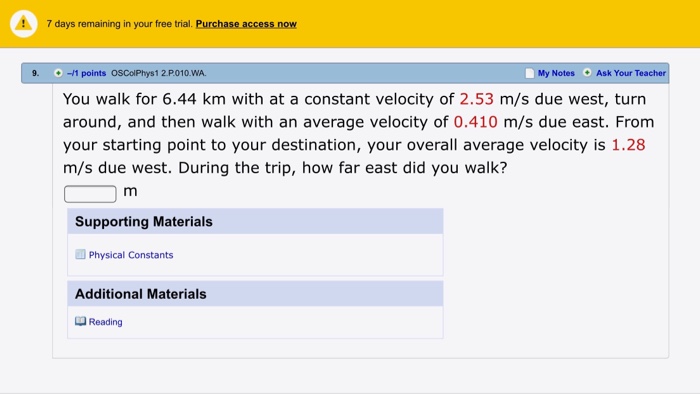
Task: Open the Ask Your Teacher link
Action: 631,73
